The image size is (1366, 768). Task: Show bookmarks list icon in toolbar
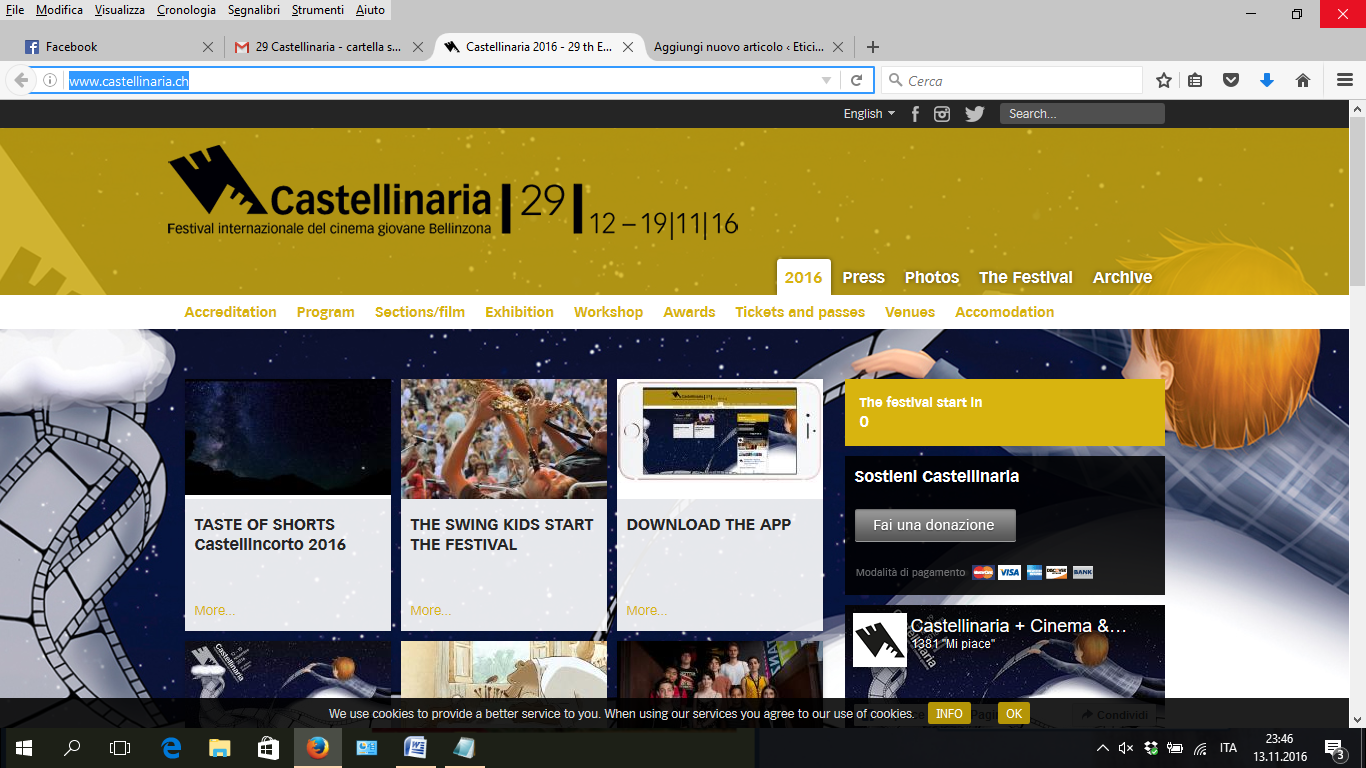(x=1195, y=81)
